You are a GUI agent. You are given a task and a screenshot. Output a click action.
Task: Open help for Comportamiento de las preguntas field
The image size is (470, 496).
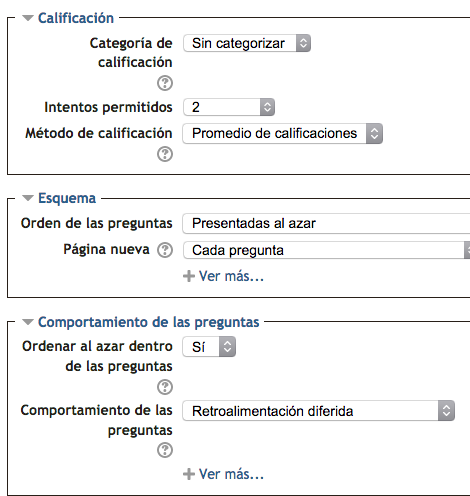165,450
